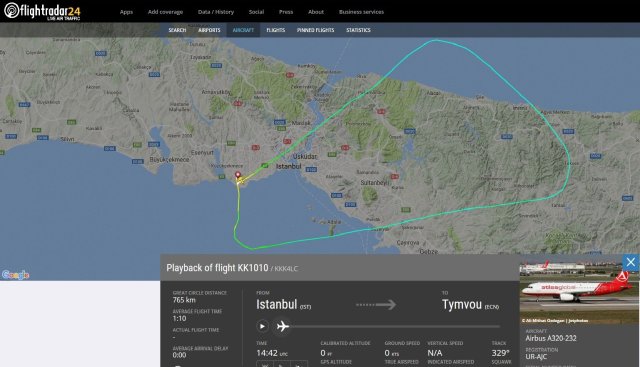
Task: Click the Silivri map label
Action: pos(67,139)
